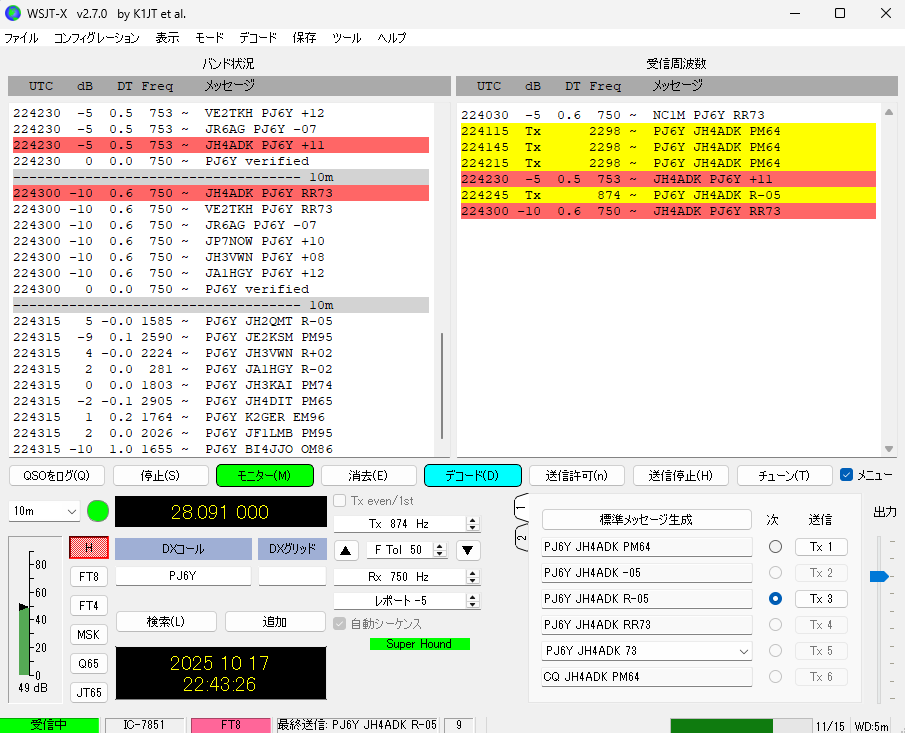905x733 pixels.
Task: Increase the Tx 874 Hz spinner value
Action: point(472,520)
